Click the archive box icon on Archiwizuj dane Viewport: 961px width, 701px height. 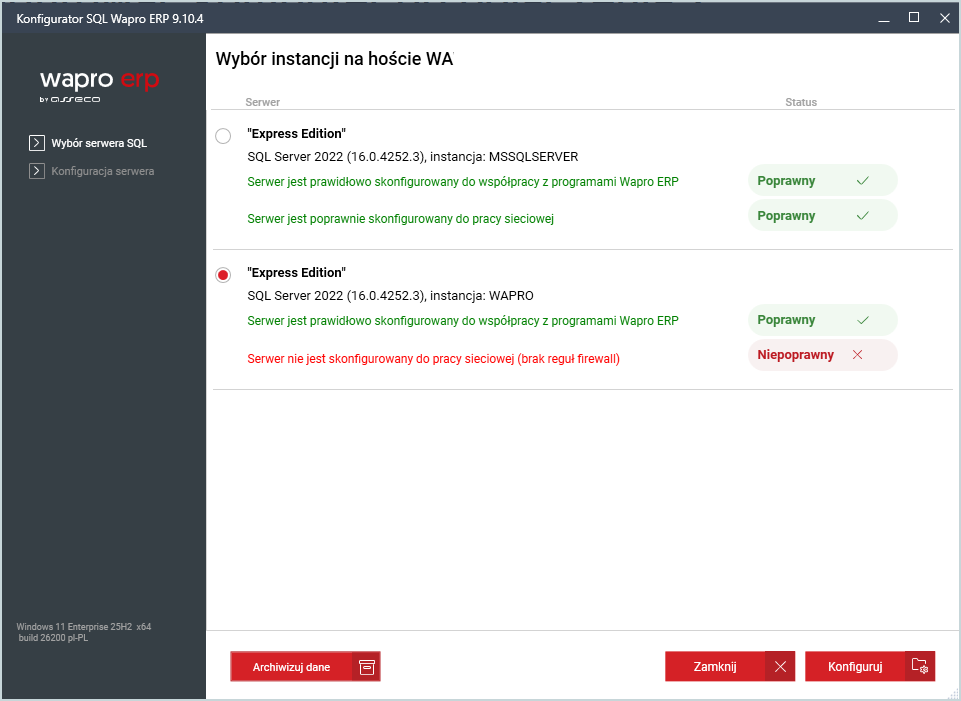point(367,667)
